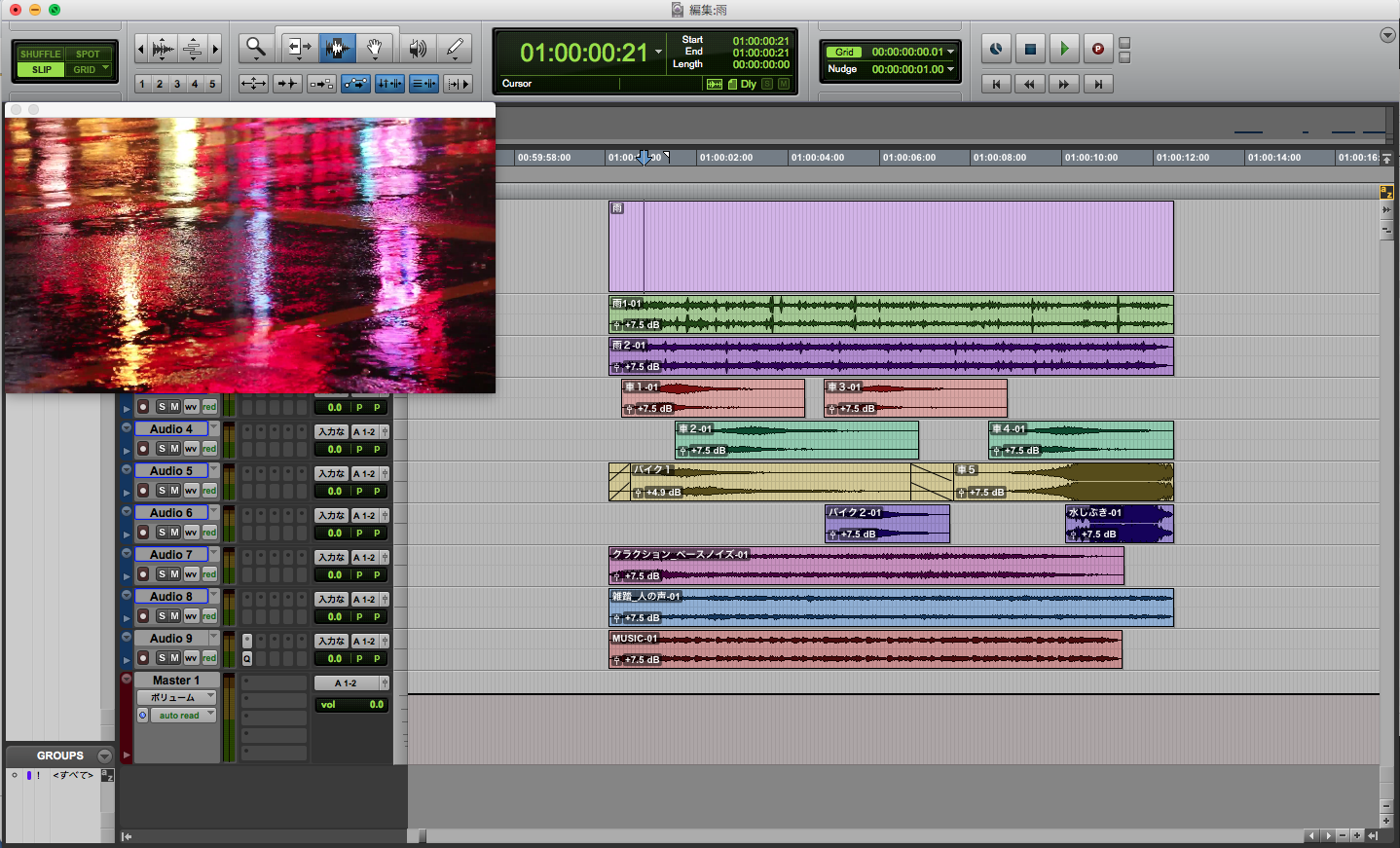Click the audio waveform zoom button
The image size is (1400, 848).
[163, 48]
